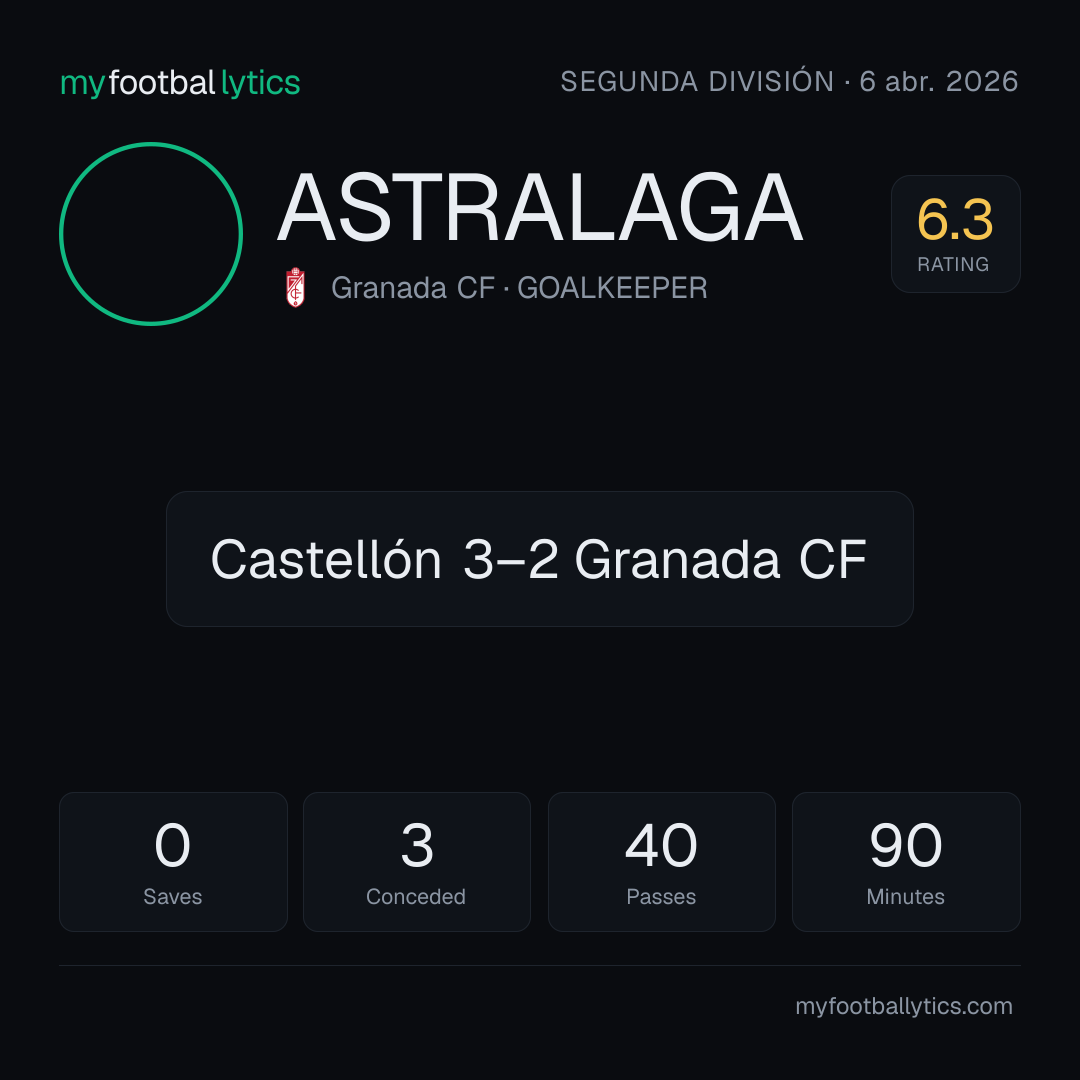1080x1080 pixels.
Task: Select the 40 Passes stat card
Action: point(661,862)
